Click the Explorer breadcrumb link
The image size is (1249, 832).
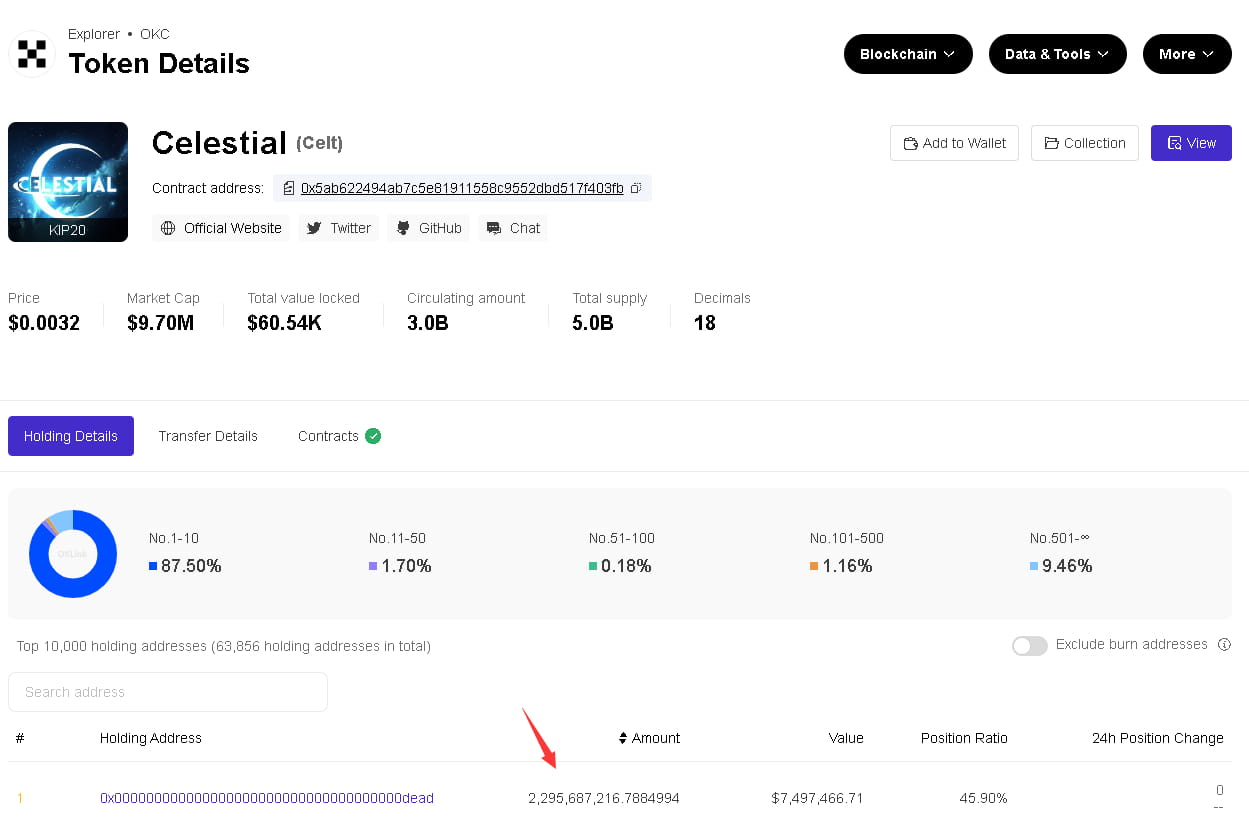94,34
